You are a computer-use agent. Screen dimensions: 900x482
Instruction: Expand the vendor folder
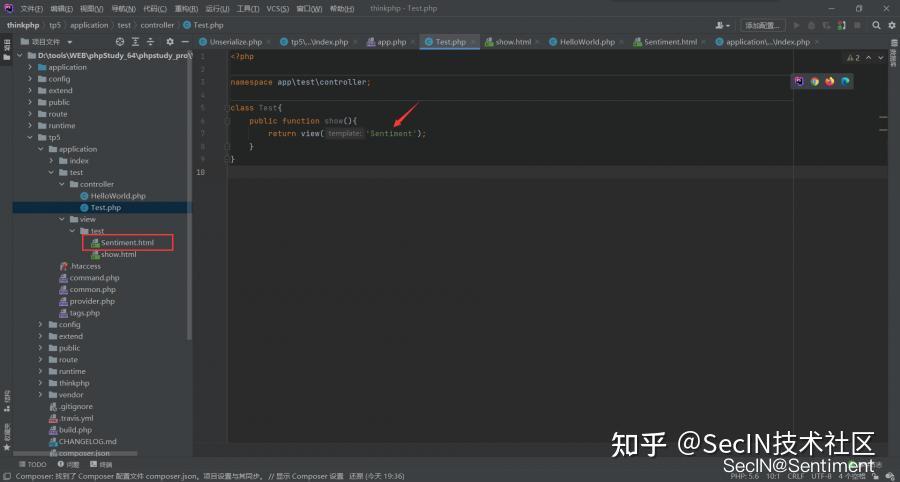[40, 395]
